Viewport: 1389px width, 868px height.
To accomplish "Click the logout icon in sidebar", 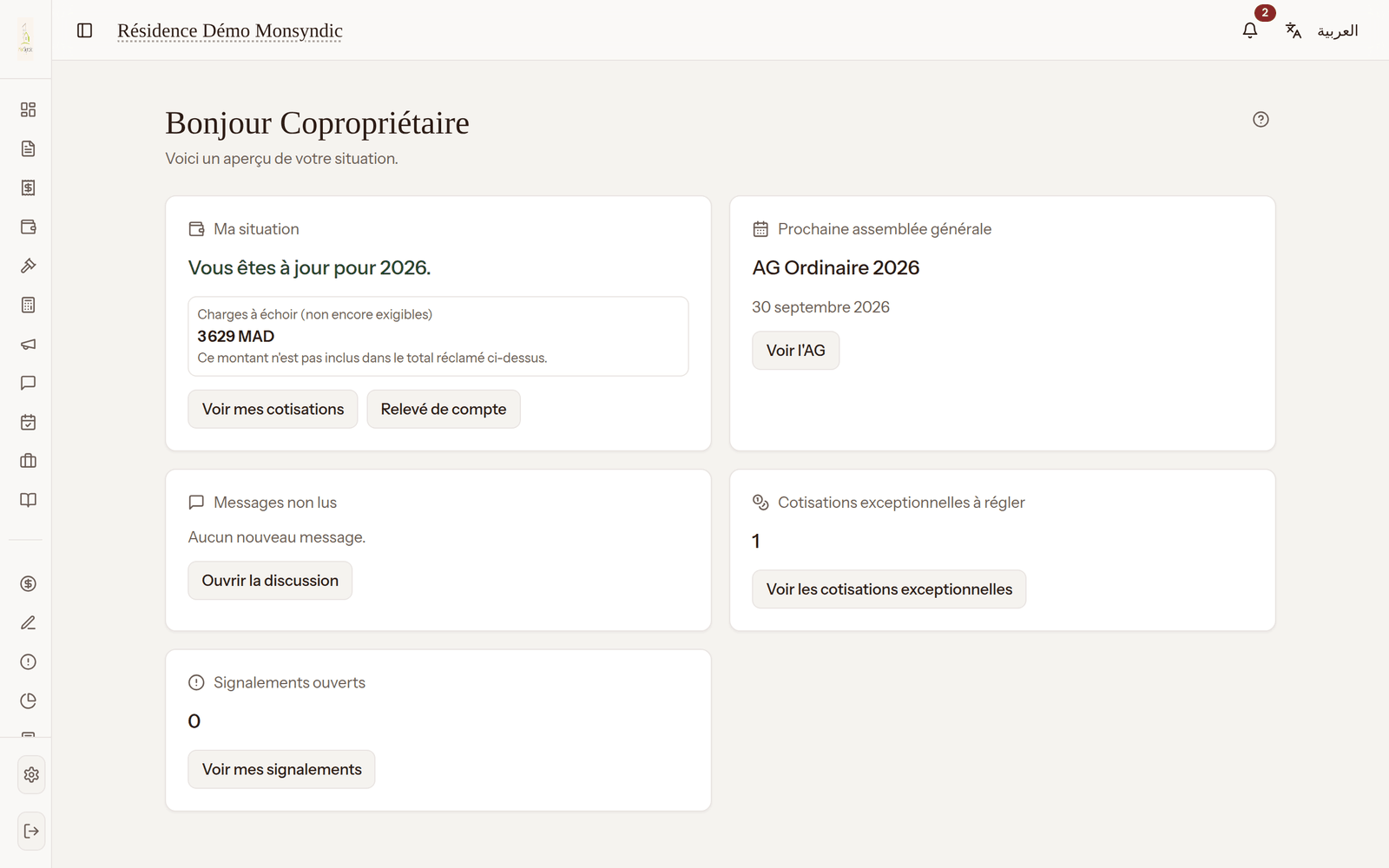I will (x=31, y=831).
